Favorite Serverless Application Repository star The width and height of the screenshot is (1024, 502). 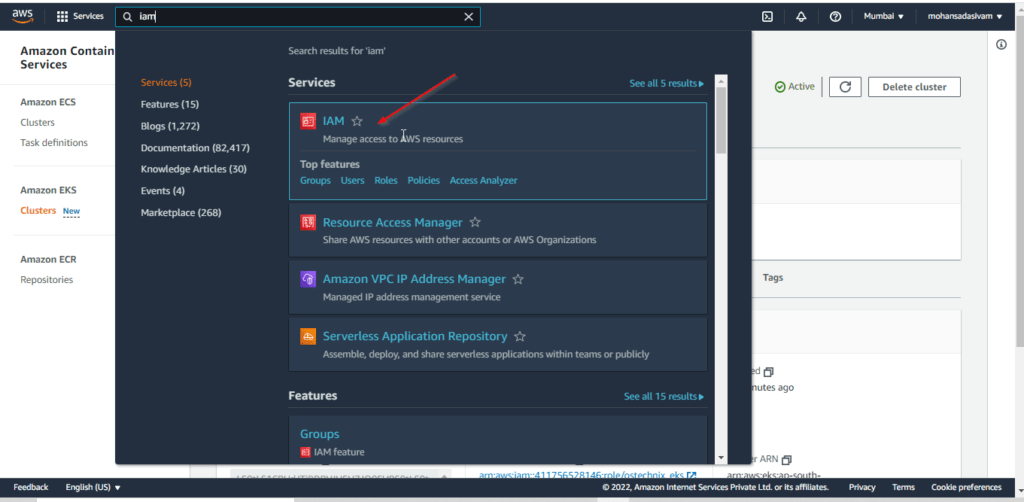point(520,337)
